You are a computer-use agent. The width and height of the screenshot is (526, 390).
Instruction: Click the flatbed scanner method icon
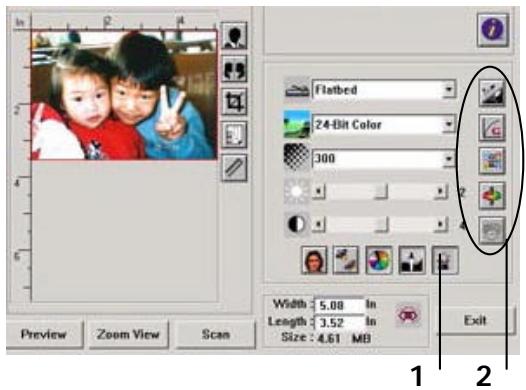(297, 90)
